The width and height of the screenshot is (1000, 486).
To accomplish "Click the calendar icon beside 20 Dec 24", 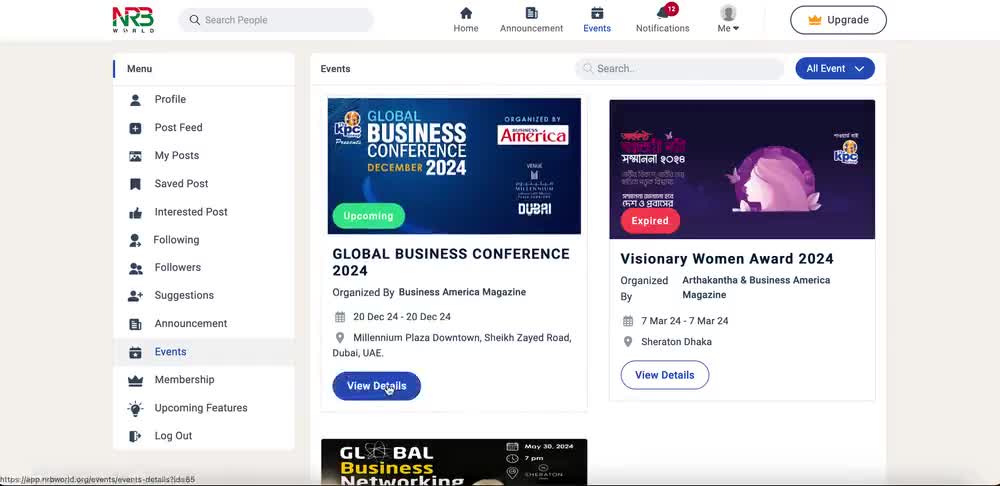I will (340, 317).
